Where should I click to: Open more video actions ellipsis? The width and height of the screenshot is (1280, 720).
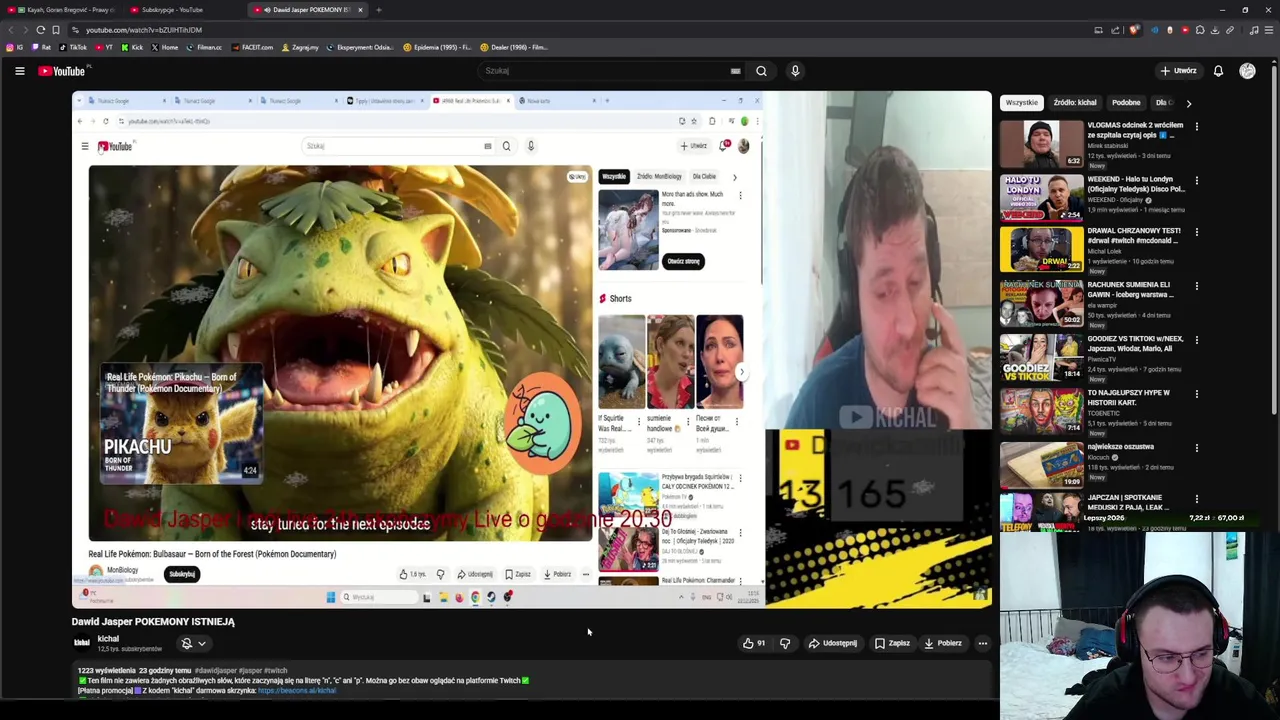983,643
